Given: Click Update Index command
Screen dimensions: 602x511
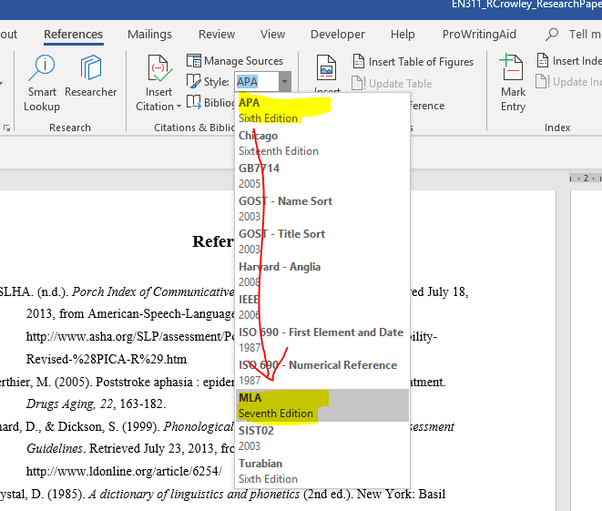Looking at the screenshot, I should point(568,82).
